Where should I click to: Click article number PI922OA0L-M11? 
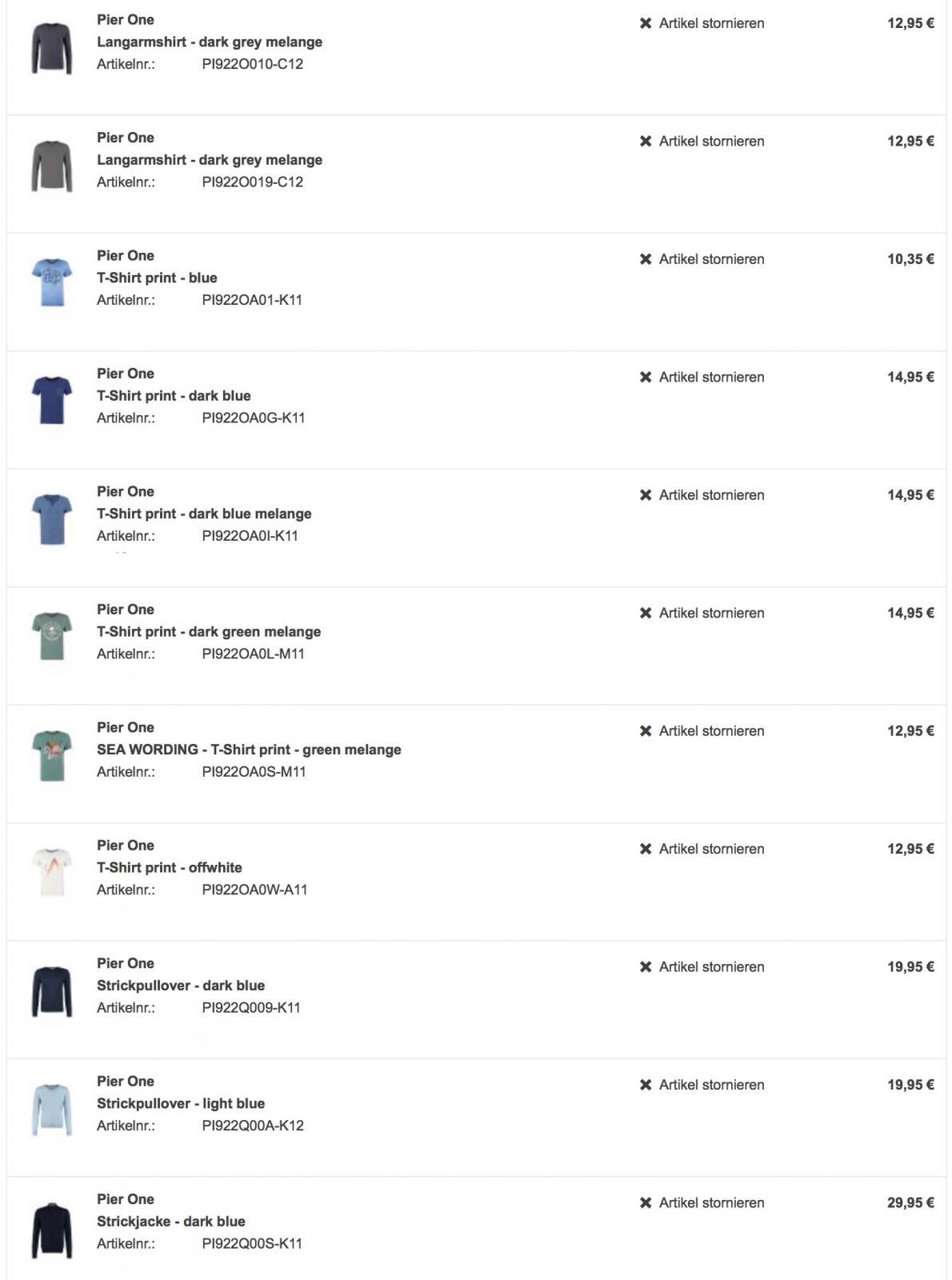click(253, 654)
